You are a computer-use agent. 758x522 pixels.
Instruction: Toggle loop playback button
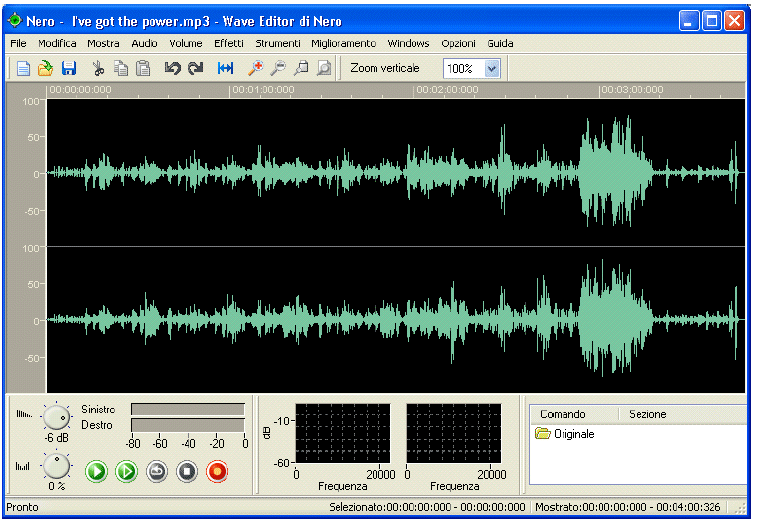tap(157, 471)
